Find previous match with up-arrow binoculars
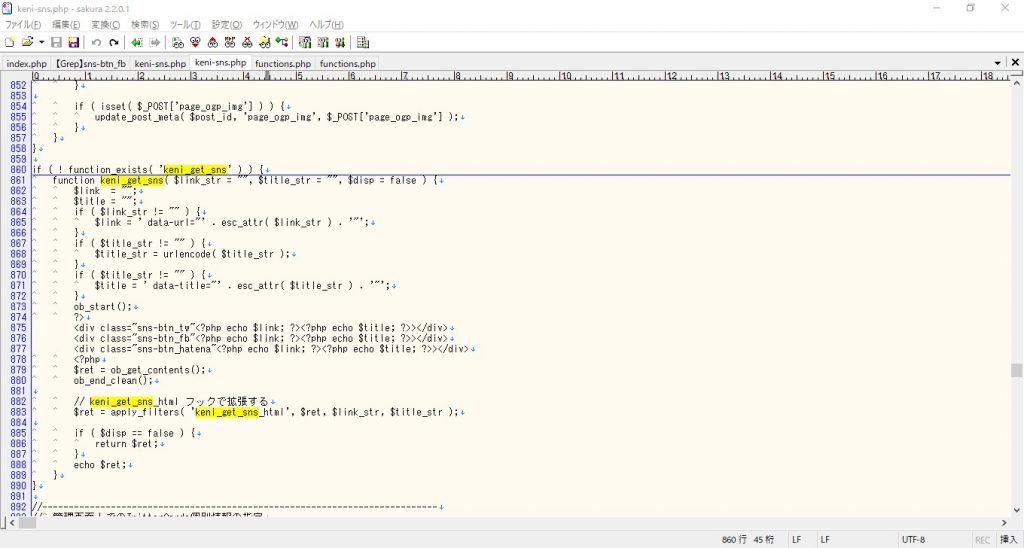Image resolution: width=1024 pixels, height=548 pixels. coord(212,42)
